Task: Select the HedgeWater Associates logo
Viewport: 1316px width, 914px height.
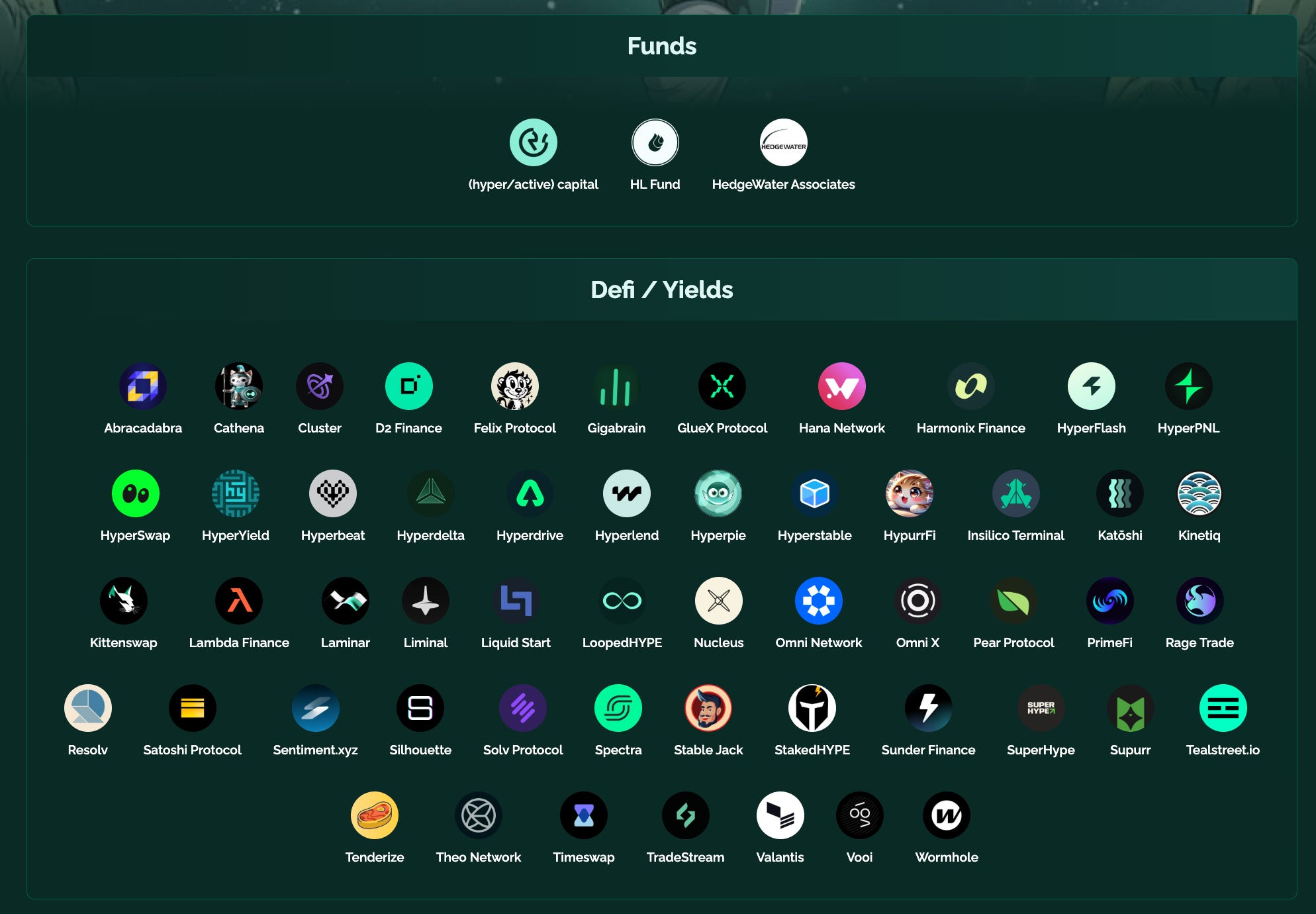Action: [783, 142]
